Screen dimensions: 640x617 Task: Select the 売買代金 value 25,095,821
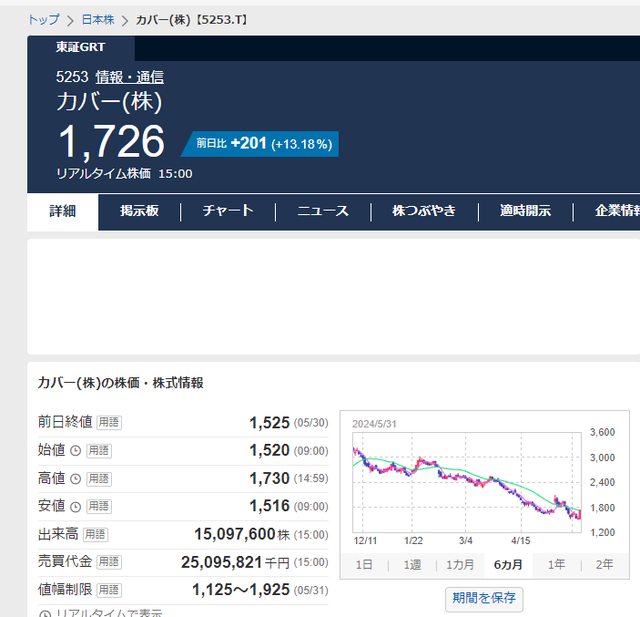(222, 562)
